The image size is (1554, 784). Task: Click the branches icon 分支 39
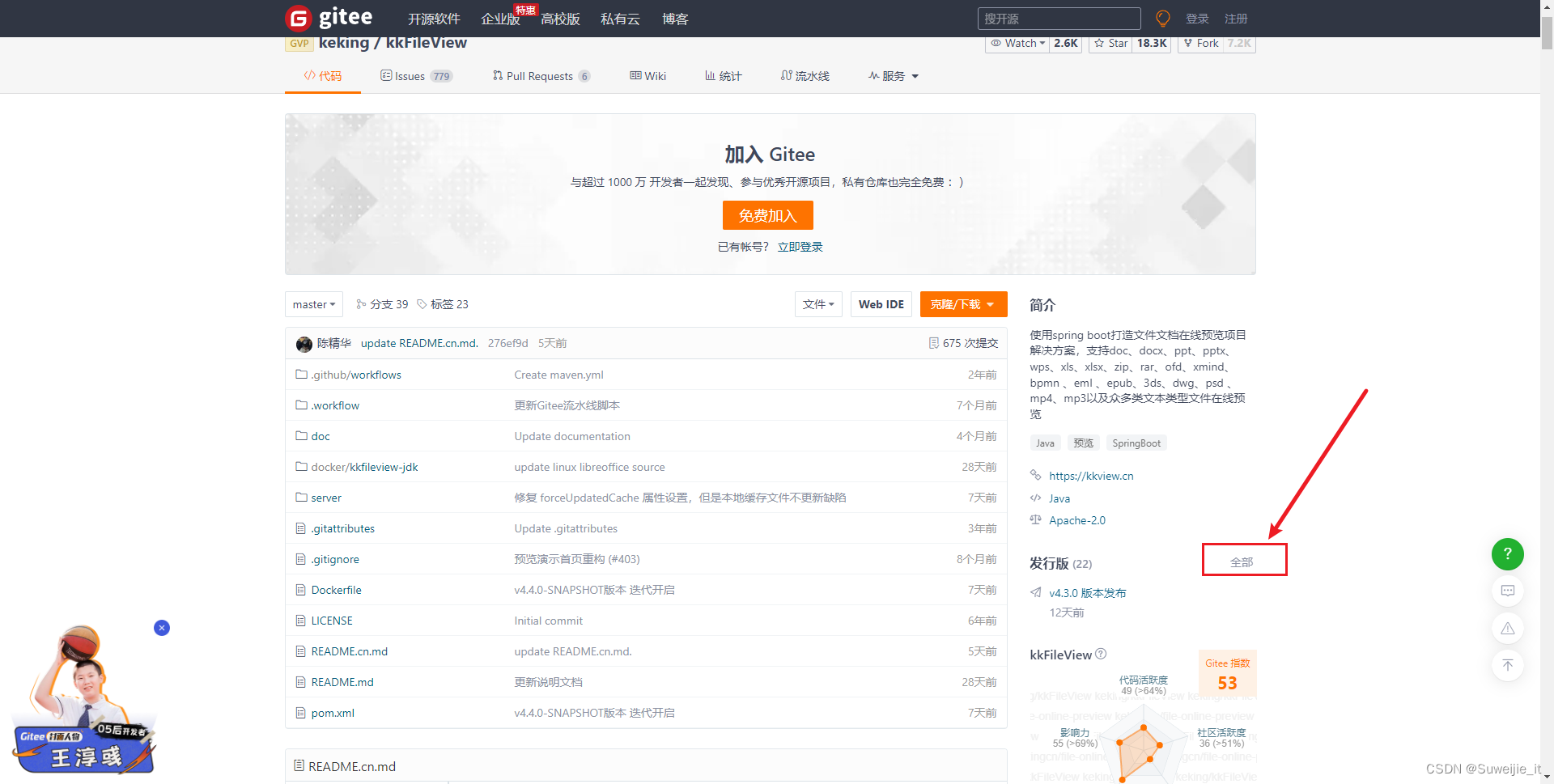tap(382, 304)
